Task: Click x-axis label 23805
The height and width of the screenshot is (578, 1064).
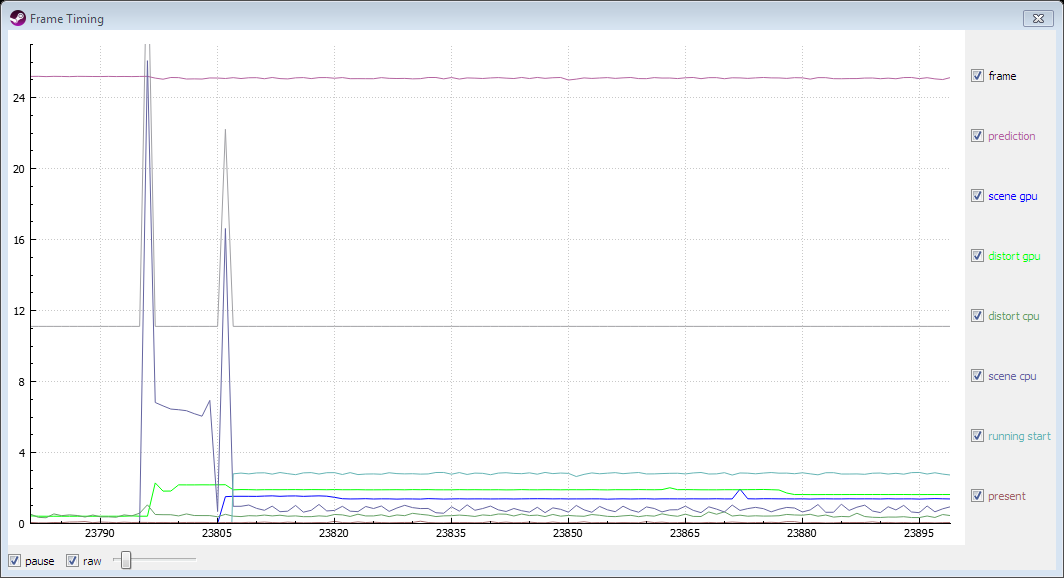Action: 217,533
